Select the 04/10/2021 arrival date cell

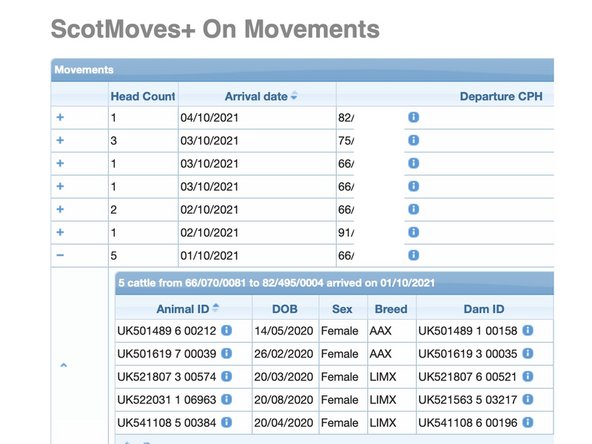(x=257, y=118)
